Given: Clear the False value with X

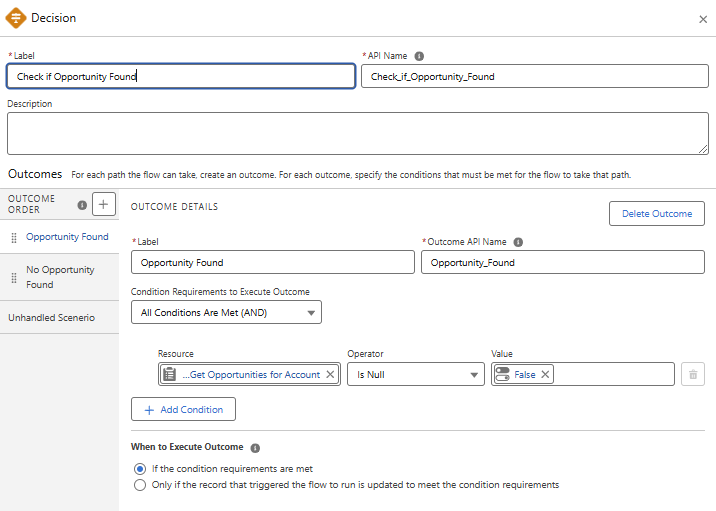Looking at the screenshot, I should coord(546,375).
